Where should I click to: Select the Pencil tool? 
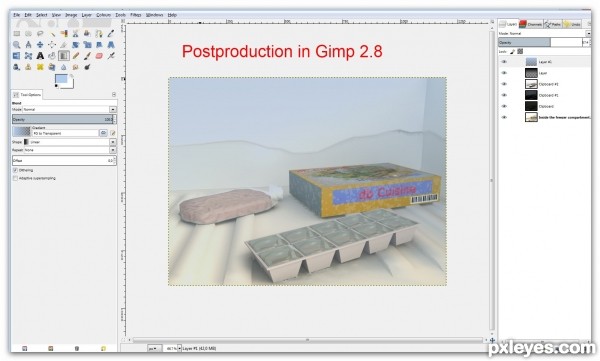[x=75, y=56]
